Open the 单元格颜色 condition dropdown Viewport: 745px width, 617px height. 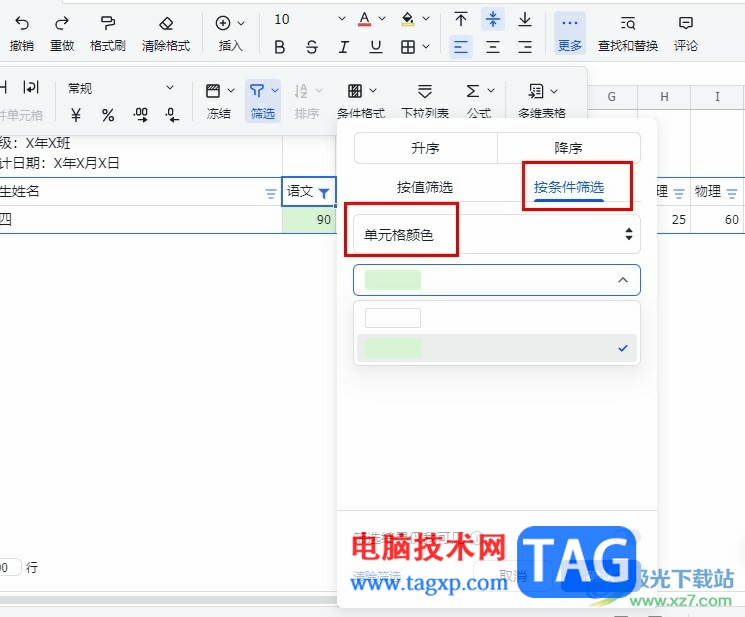click(497, 234)
